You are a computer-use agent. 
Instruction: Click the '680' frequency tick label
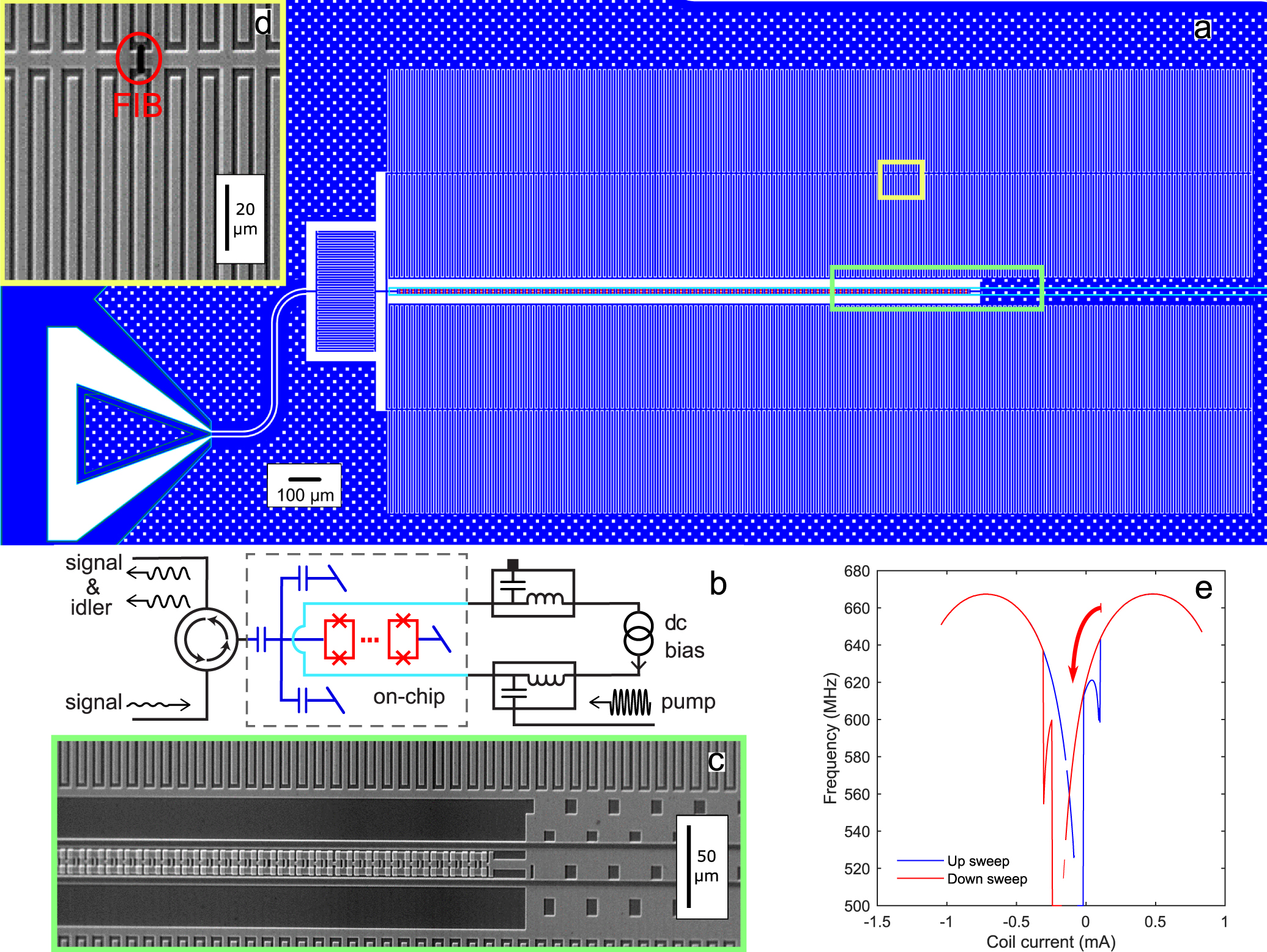point(856,571)
